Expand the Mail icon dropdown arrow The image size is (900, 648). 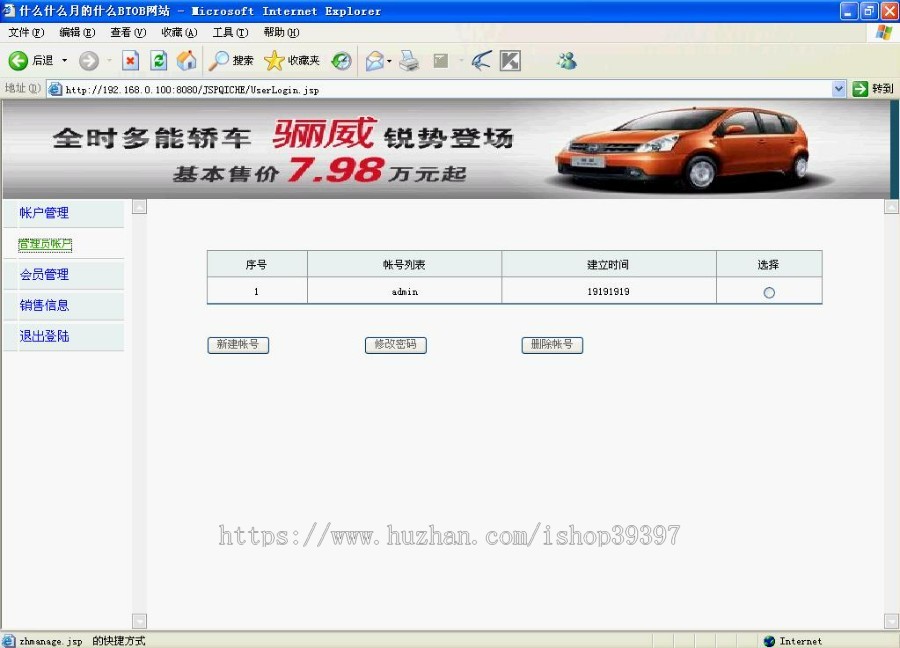390,61
